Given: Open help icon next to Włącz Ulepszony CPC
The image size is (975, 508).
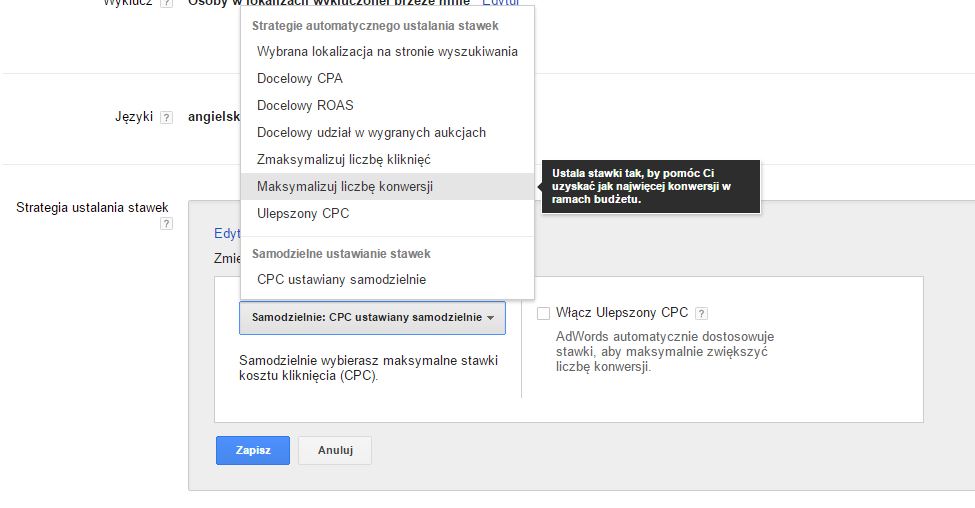Looking at the screenshot, I should (x=701, y=313).
